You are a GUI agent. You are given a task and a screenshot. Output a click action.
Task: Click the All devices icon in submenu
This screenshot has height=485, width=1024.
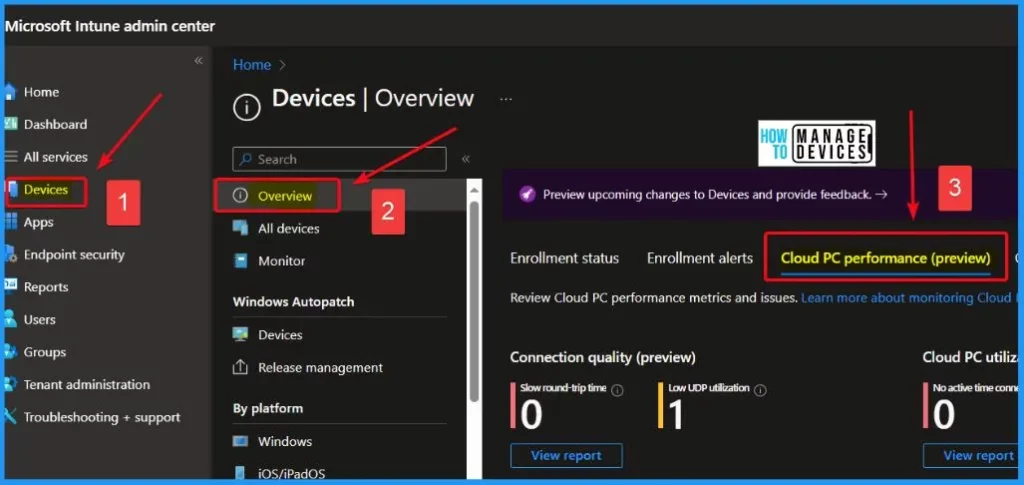(240, 228)
